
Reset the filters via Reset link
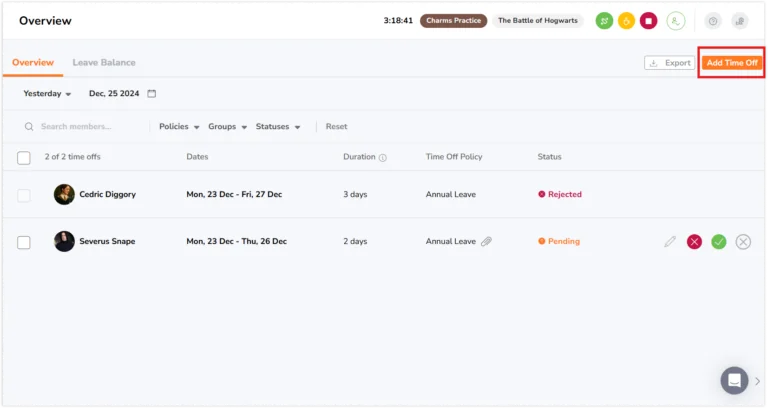tap(336, 126)
